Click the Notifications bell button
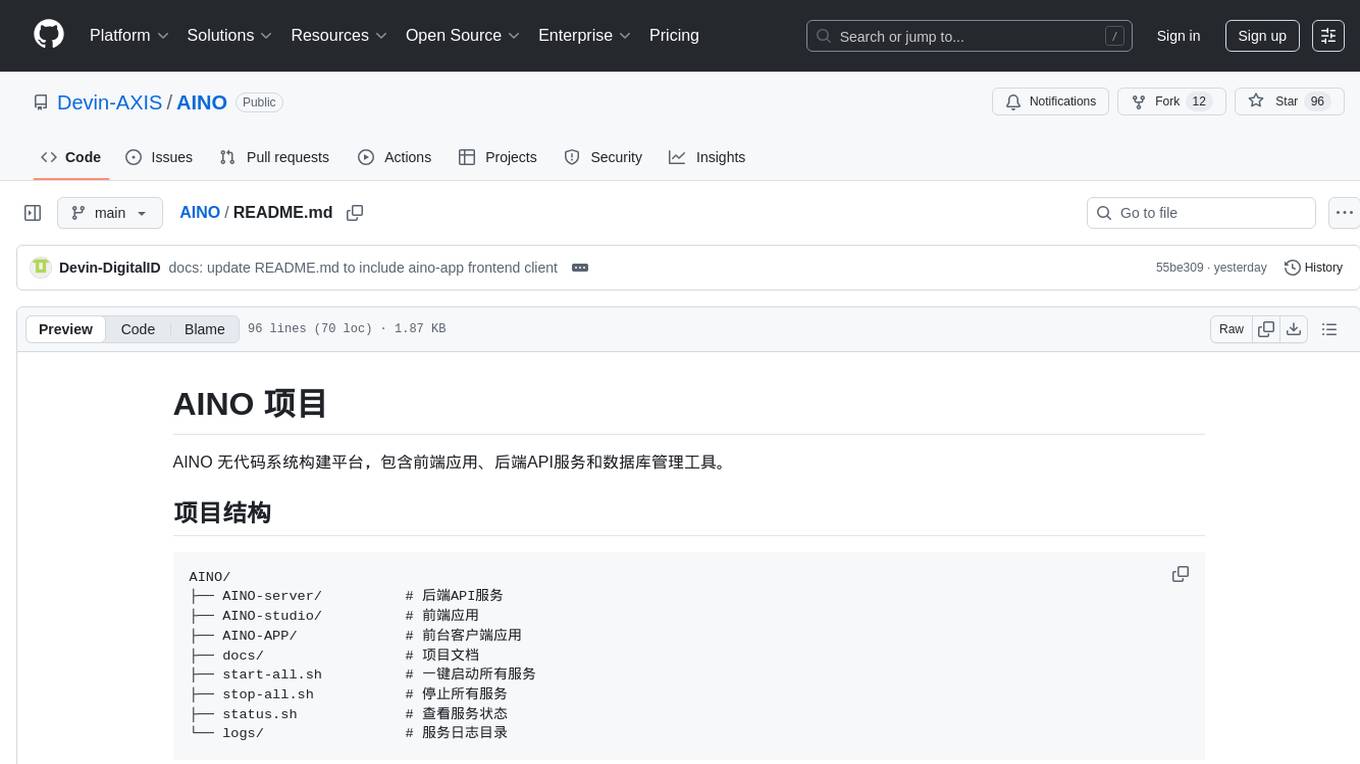This screenshot has width=1360, height=764. (x=1050, y=101)
